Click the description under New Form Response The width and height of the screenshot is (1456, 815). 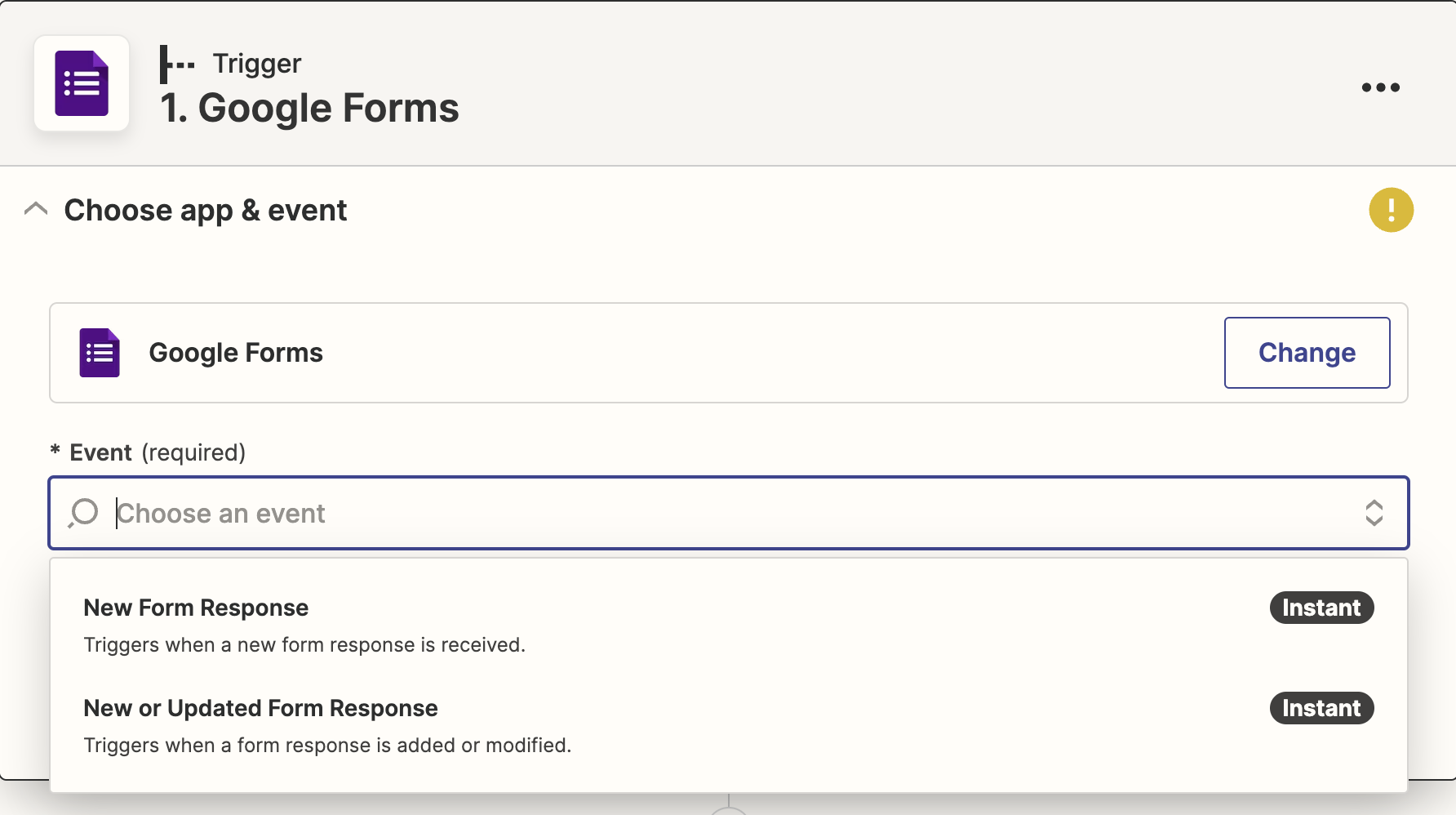[304, 644]
